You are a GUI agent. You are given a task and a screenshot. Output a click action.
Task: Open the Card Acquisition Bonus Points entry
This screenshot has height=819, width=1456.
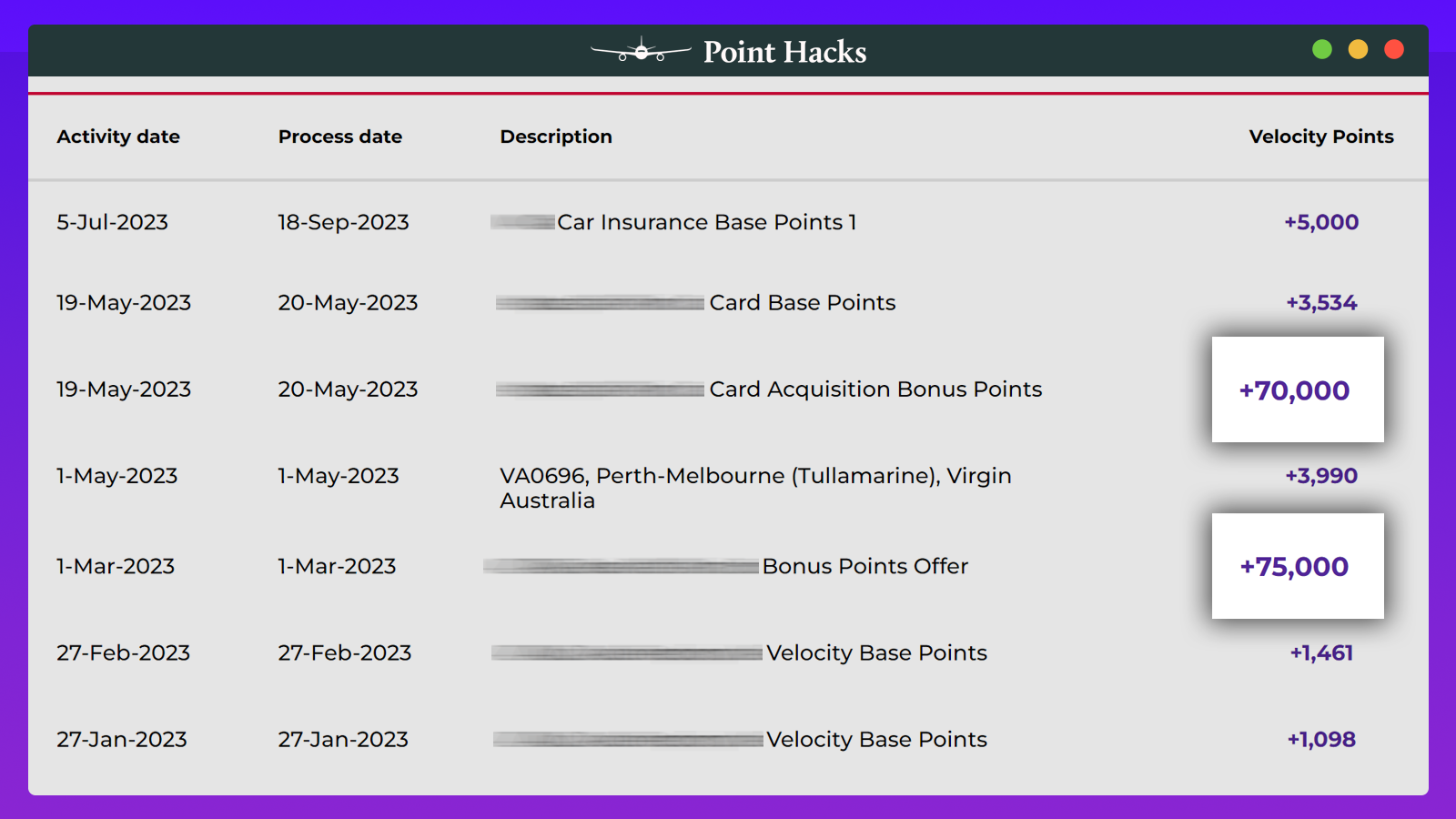coord(875,389)
